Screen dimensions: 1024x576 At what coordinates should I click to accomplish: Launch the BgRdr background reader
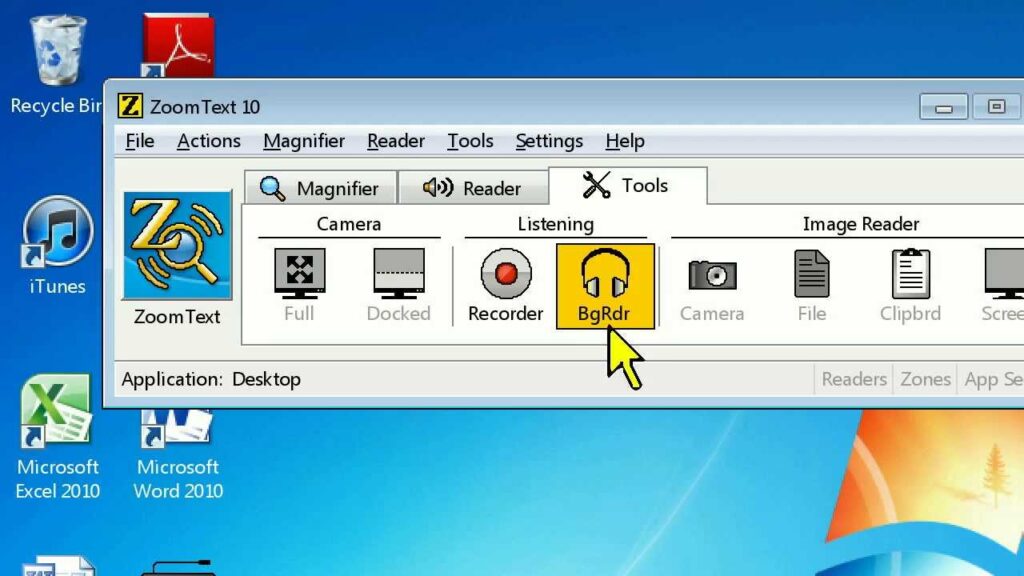[x=605, y=286]
